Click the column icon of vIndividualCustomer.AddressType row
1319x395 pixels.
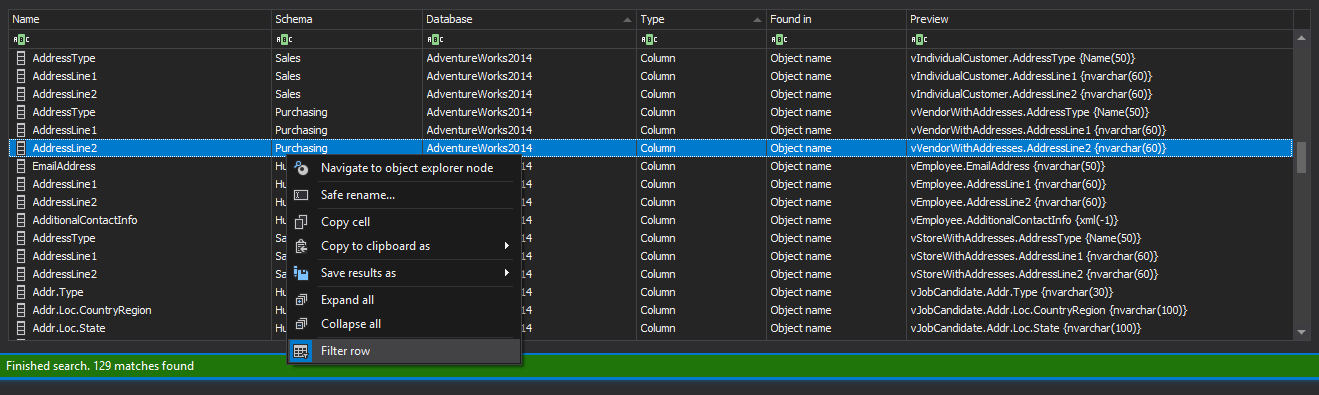20,58
